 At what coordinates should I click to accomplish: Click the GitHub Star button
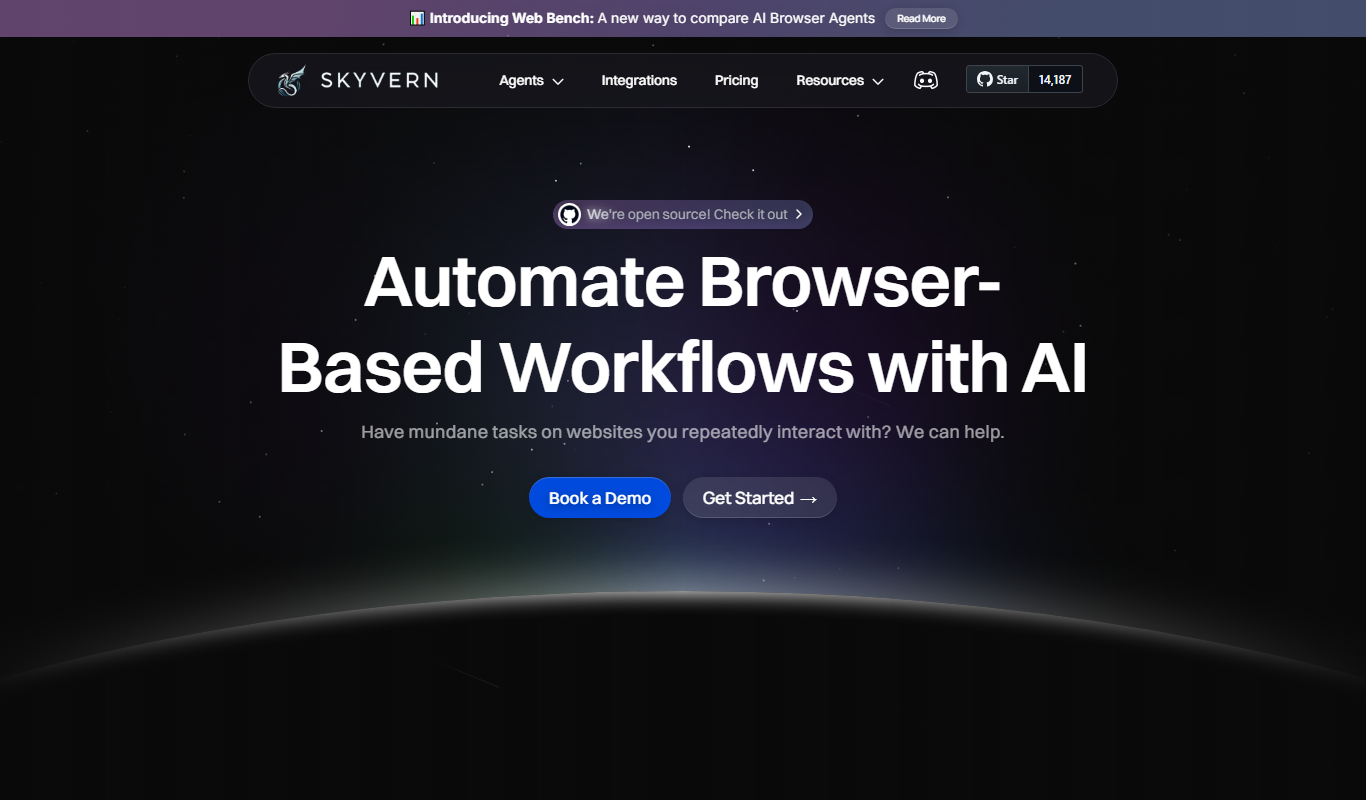tap(997, 80)
